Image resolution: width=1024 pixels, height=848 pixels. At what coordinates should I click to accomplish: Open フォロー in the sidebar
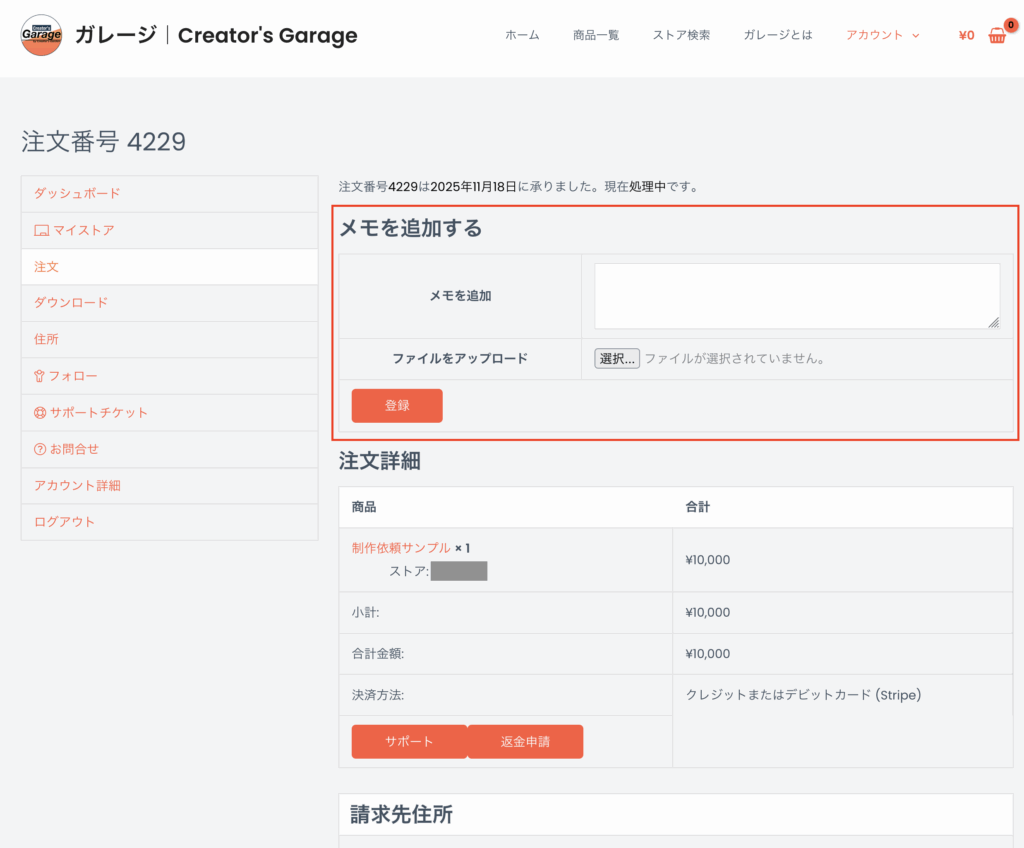(x=73, y=376)
